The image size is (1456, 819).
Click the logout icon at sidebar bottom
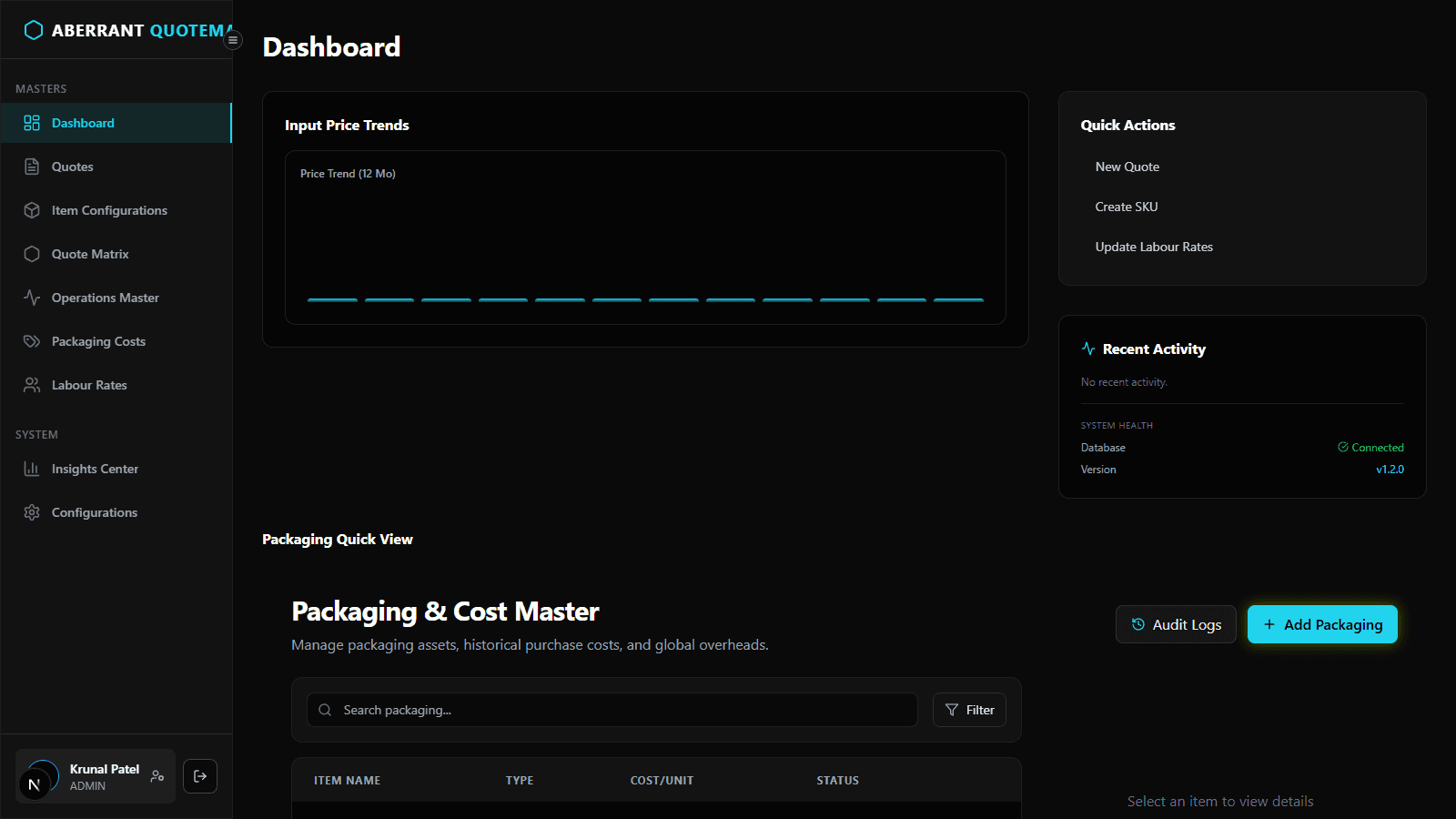[200, 775]
